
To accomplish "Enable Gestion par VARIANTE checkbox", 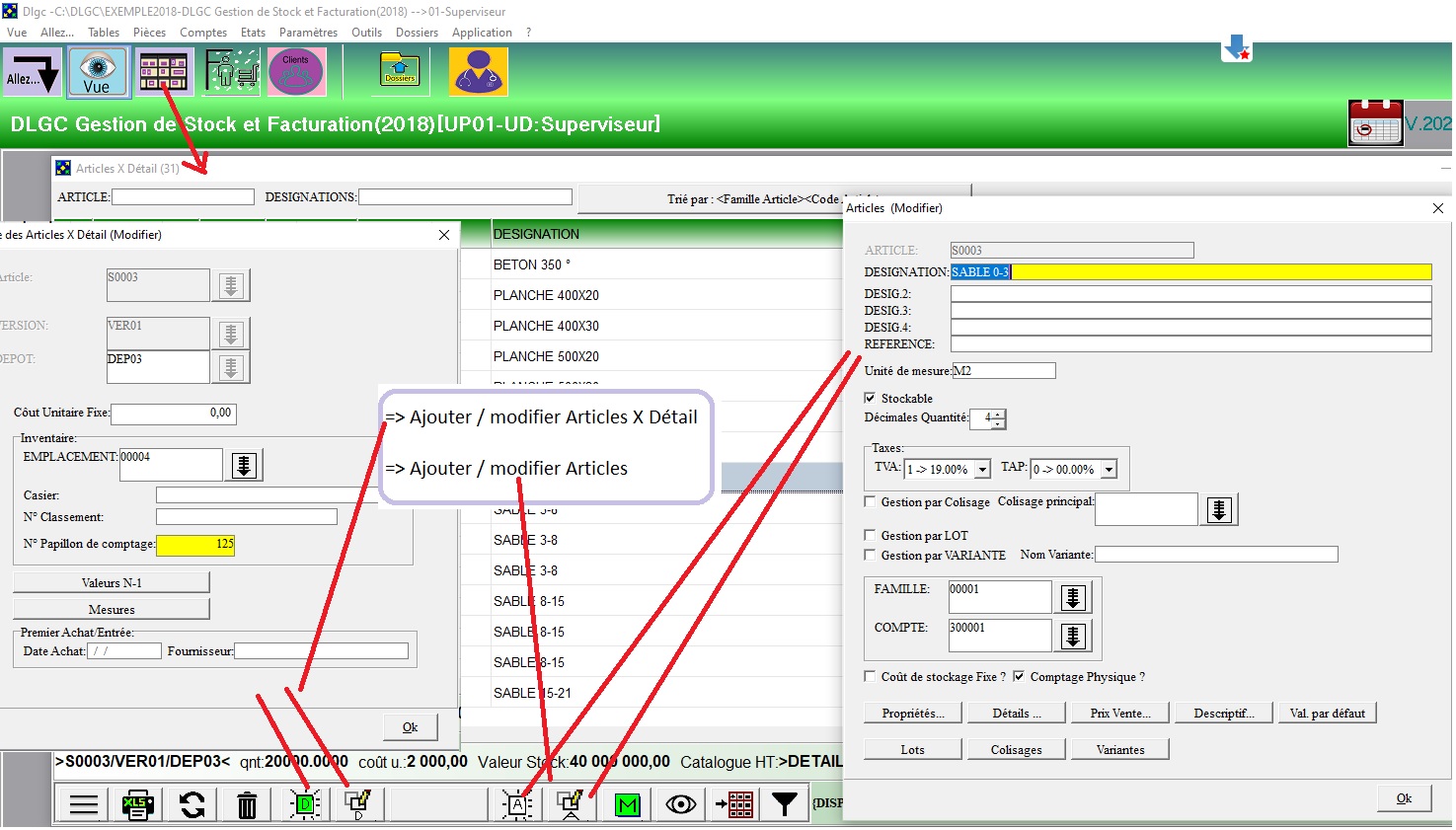I will coord(870,555).
